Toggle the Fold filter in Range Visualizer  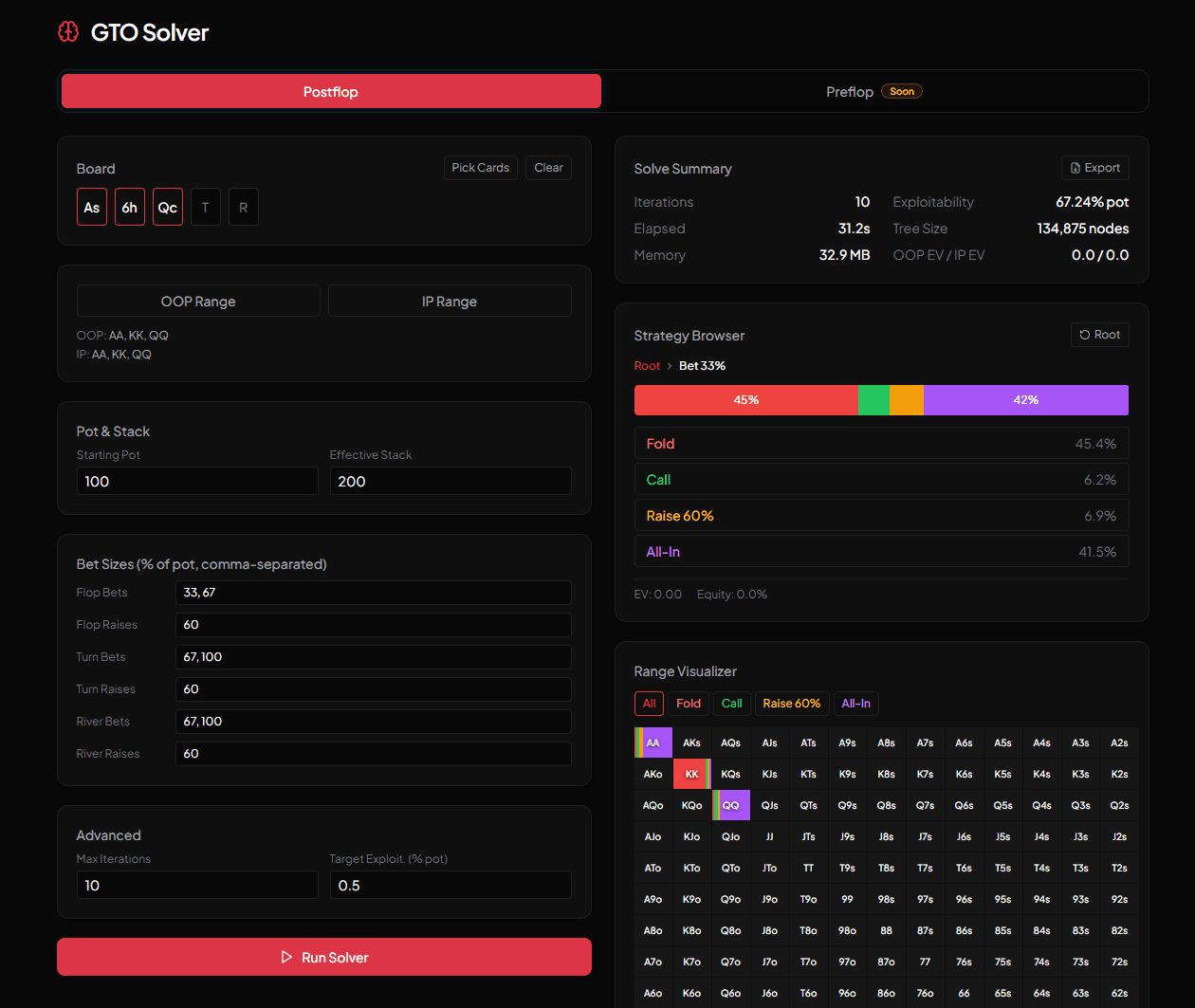(x=689, y=703)
